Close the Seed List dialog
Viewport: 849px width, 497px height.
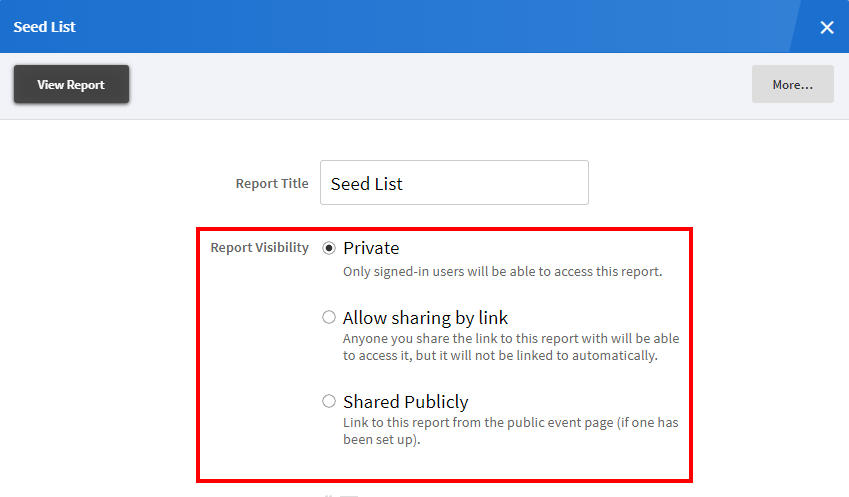827,27
